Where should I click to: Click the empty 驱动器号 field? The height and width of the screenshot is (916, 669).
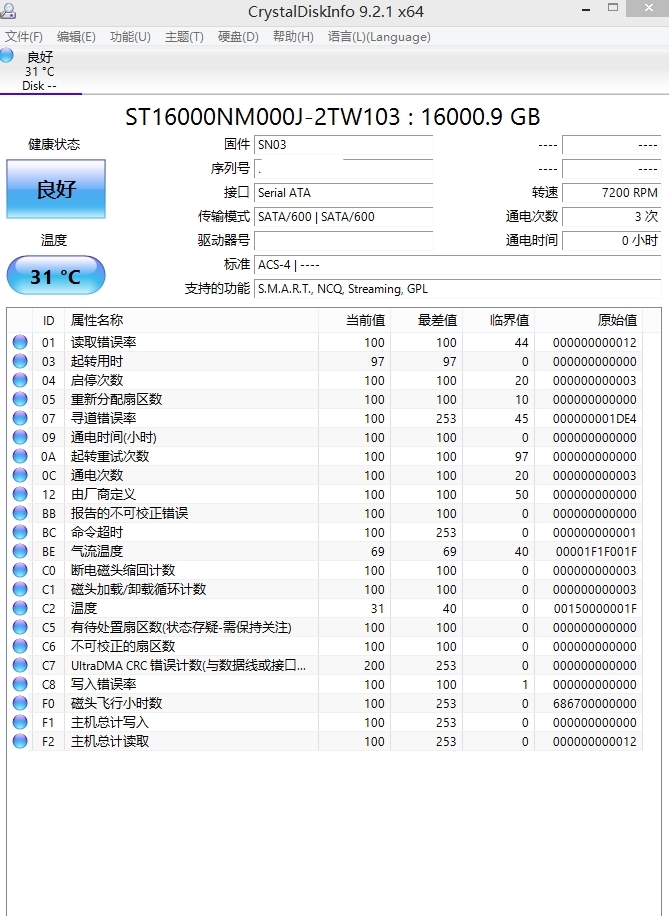click(x=344, y=241)
